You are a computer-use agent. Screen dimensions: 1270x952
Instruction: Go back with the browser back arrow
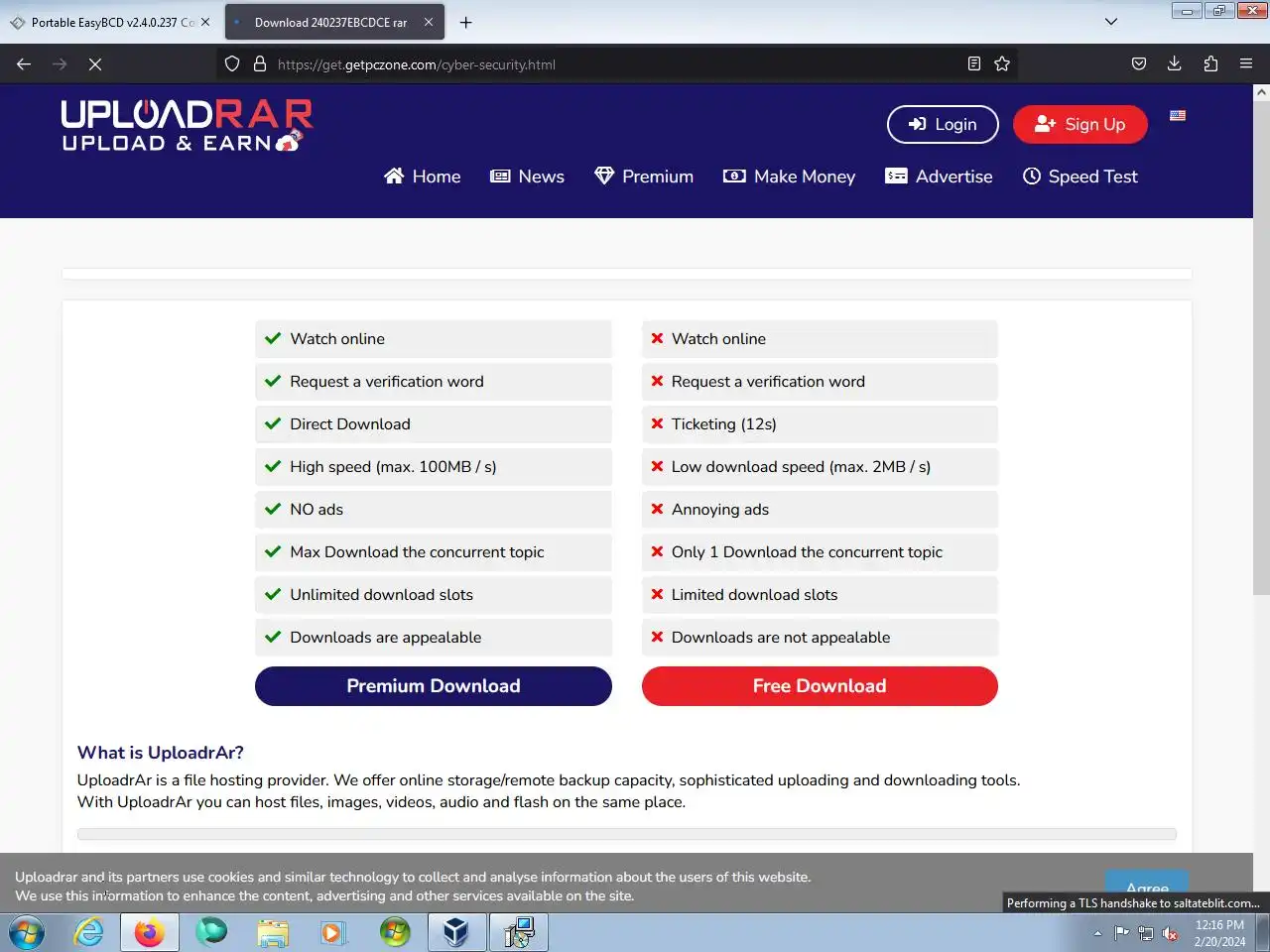(x=24, y=64)
